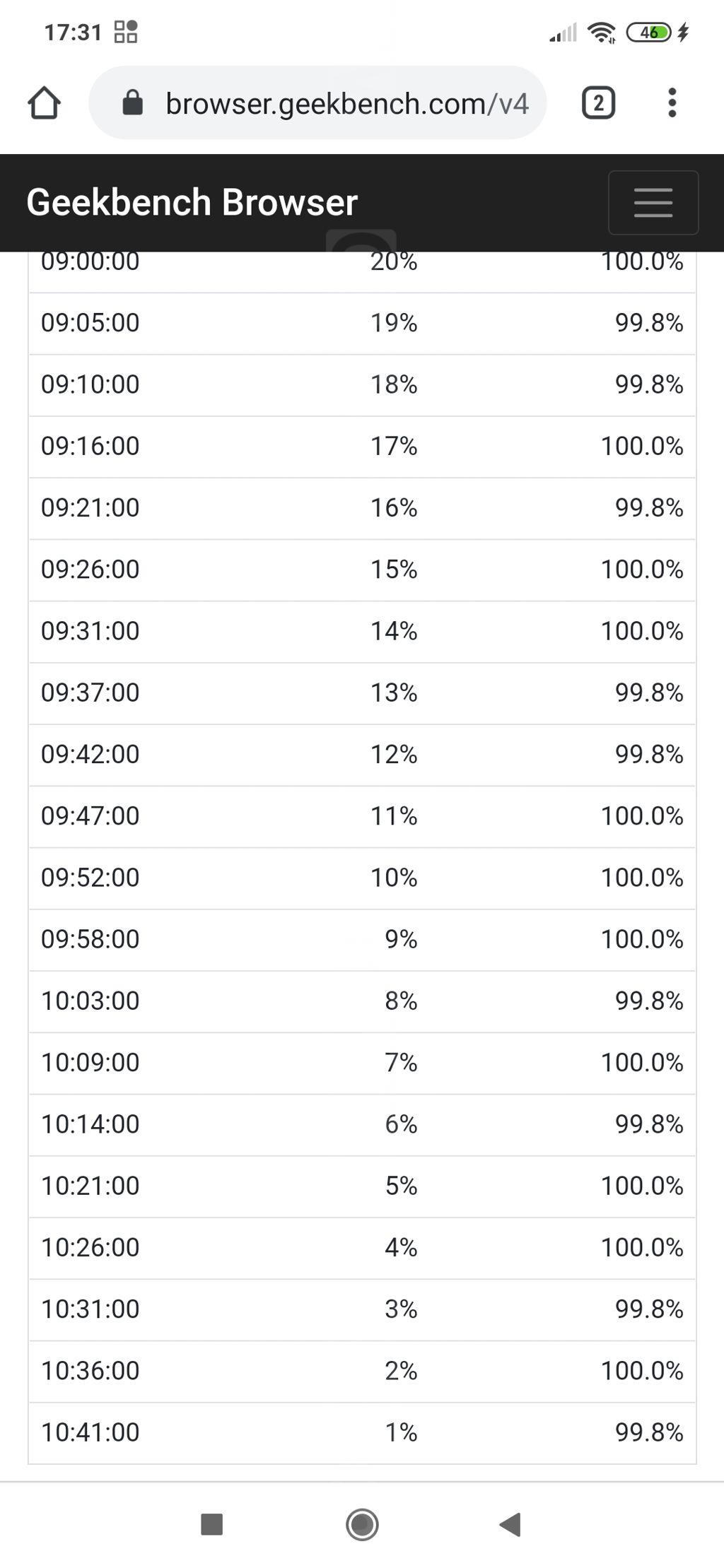This screenshot has height=1568, width=724.
Task: Tap the battery indicator in status bar
Action: tap(650, 33)
